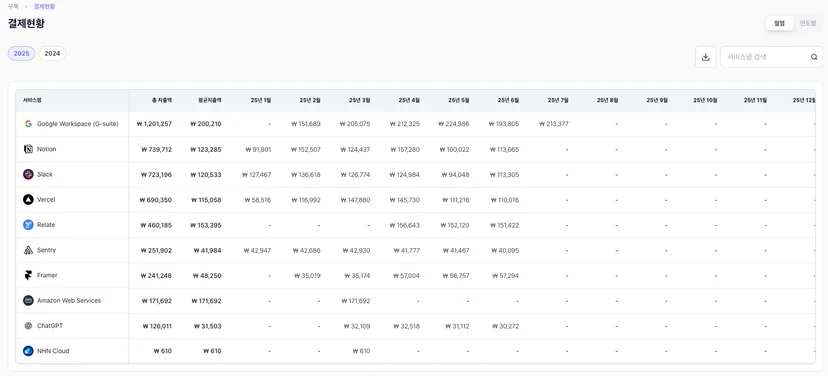Click Relate April value ₩ 156,643
Screen dimensions: 828x376
[x=405, y=225]
